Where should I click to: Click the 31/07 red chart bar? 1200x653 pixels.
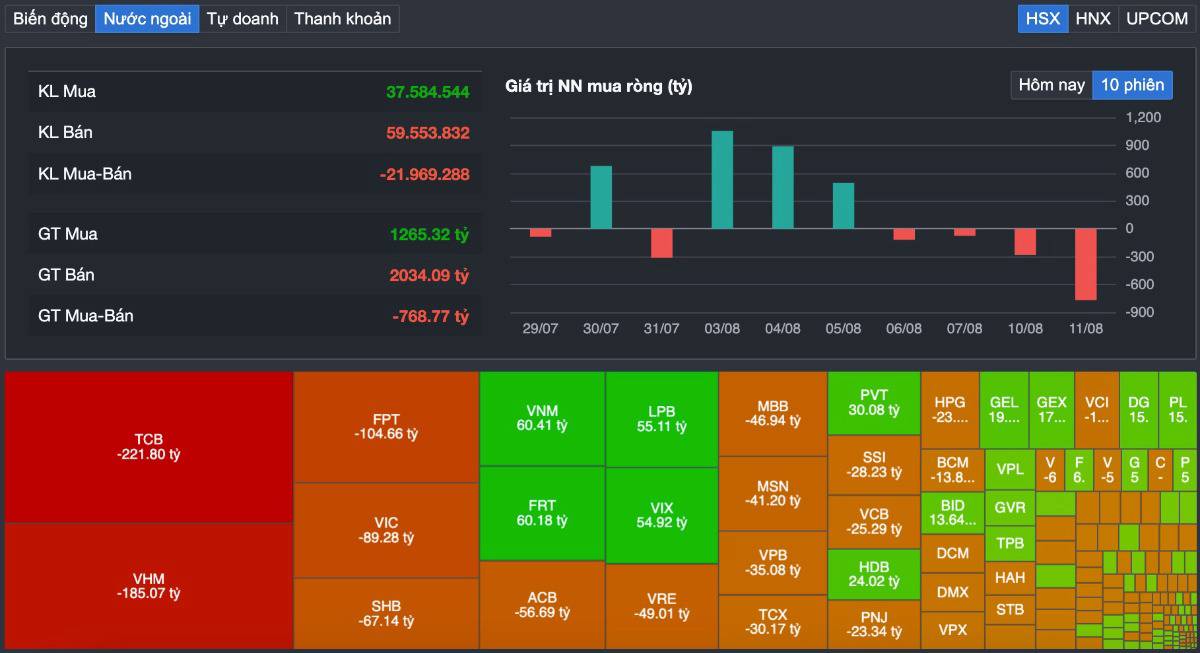pyautogui.click(x=661, y=243)
